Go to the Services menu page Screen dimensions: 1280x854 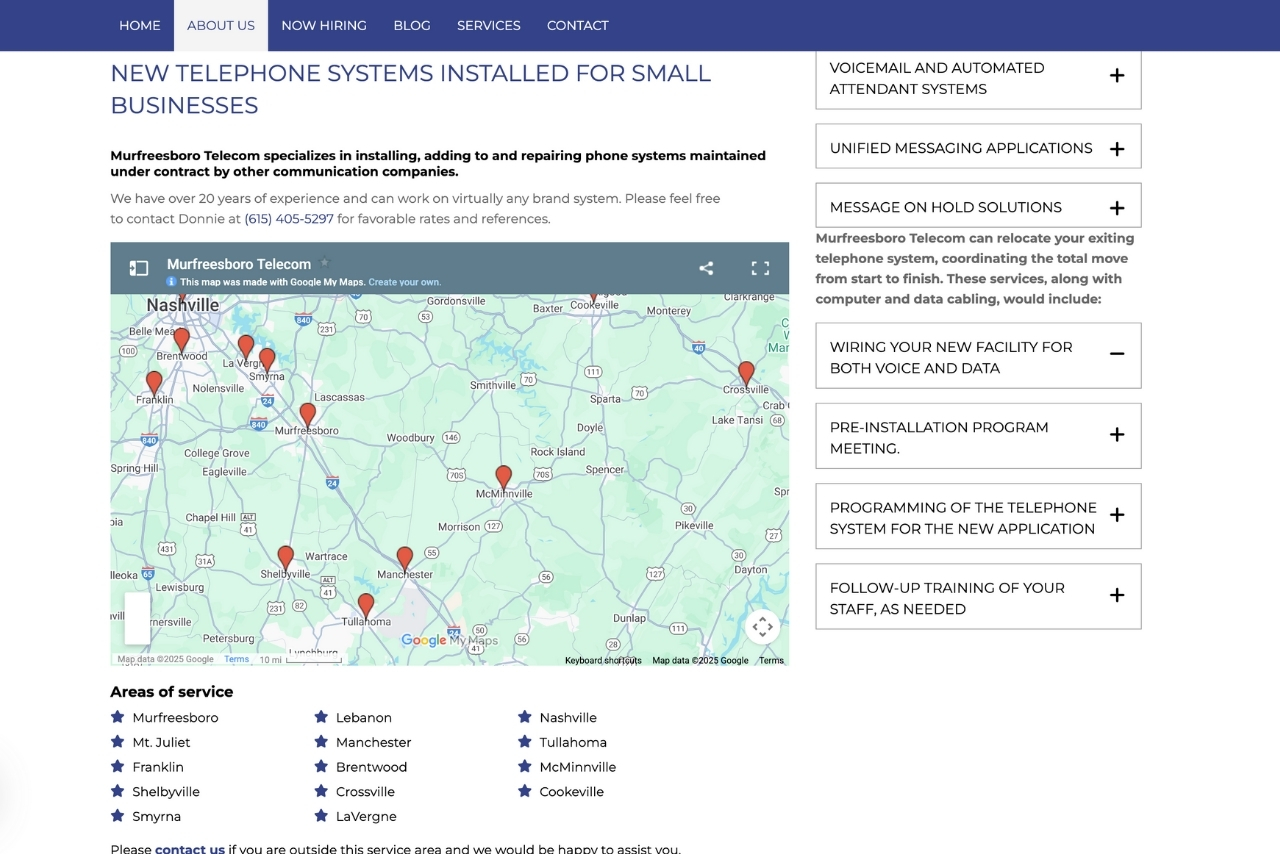pos(488,25)
